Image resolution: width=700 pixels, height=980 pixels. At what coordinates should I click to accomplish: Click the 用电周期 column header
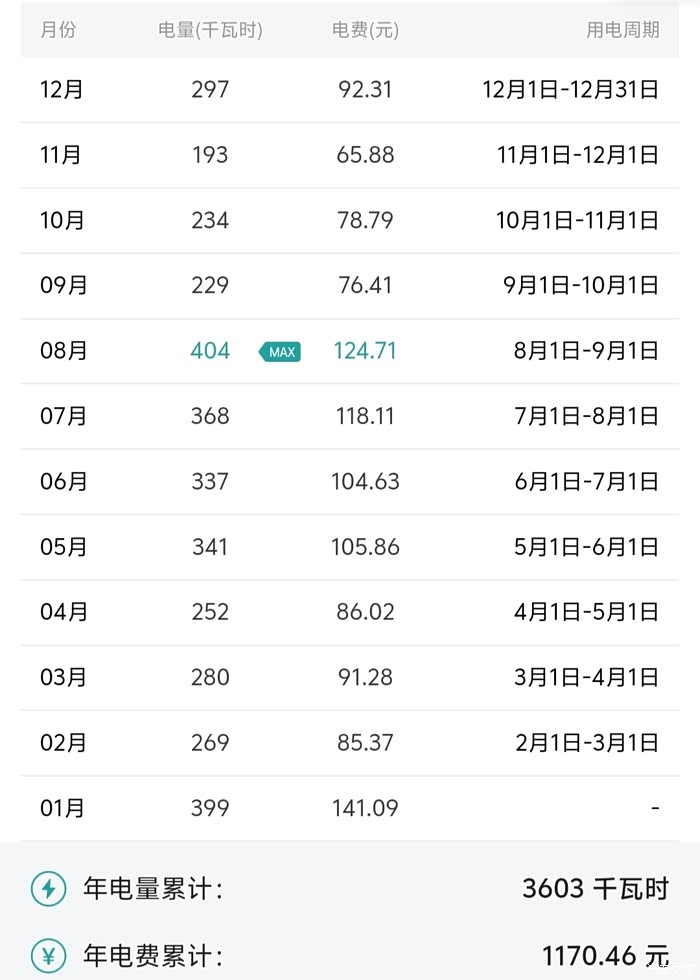(x=622, y=30)
